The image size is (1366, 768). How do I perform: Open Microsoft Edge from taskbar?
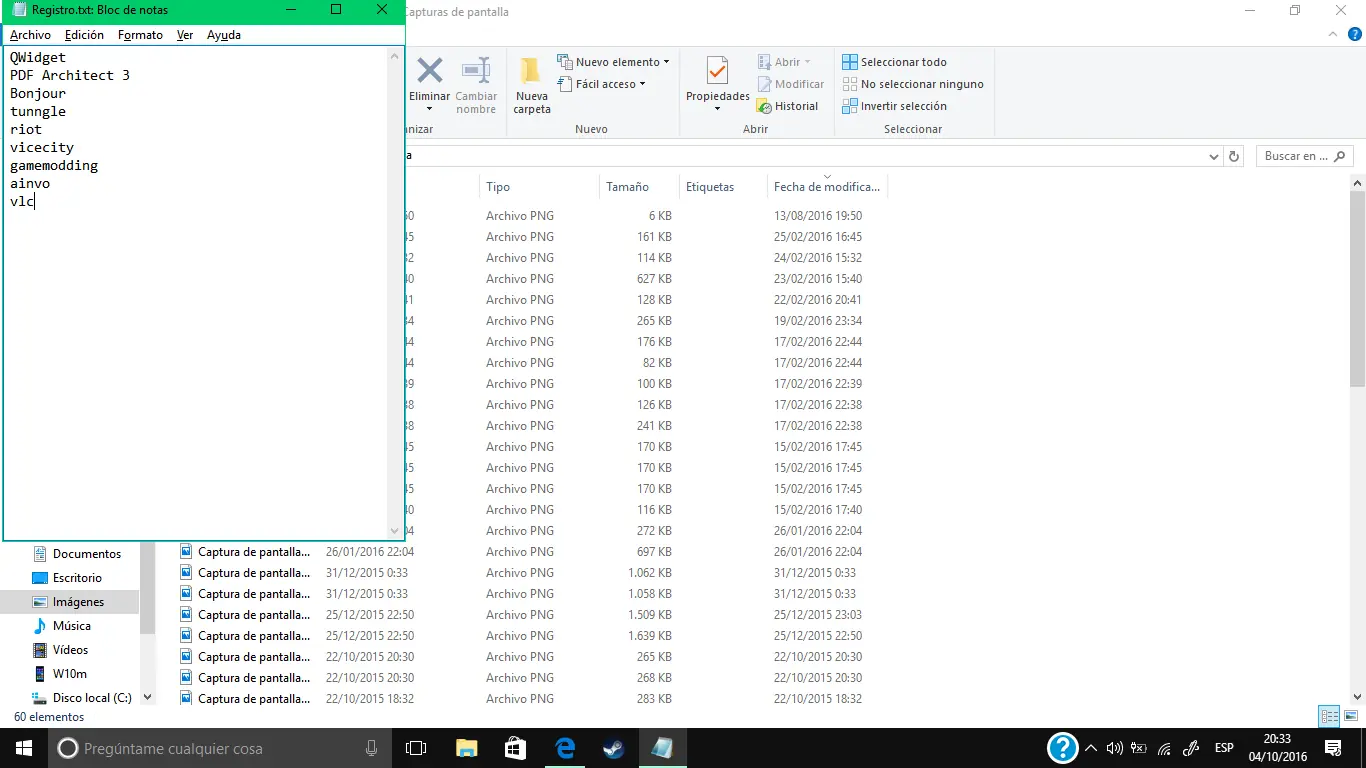click(565, 748)
